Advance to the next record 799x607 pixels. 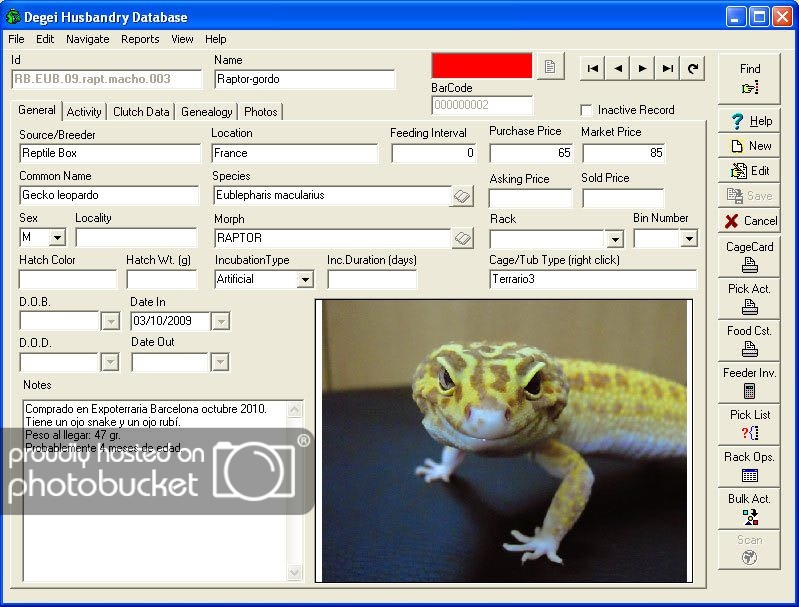(643, 68)
